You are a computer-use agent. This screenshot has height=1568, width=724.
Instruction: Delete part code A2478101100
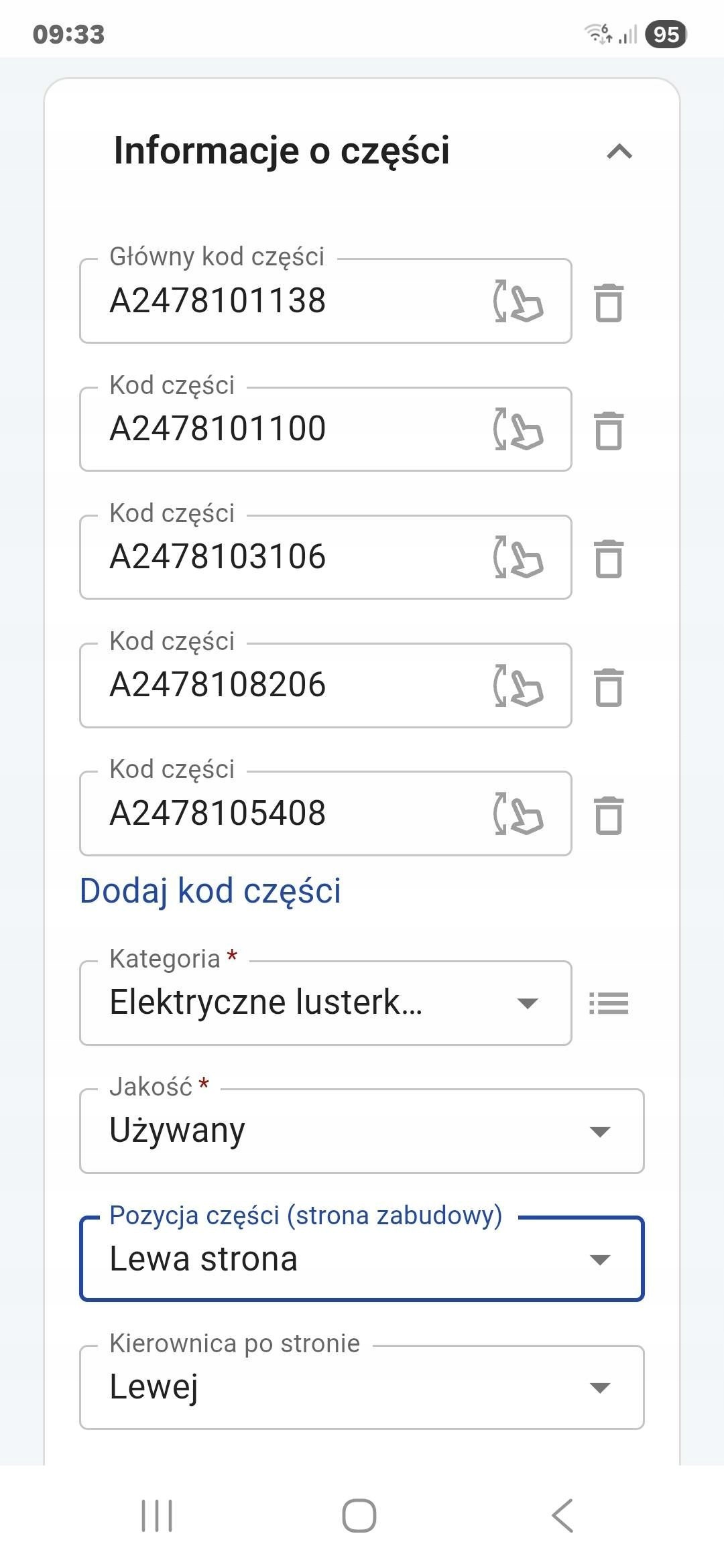click(609, 431)
